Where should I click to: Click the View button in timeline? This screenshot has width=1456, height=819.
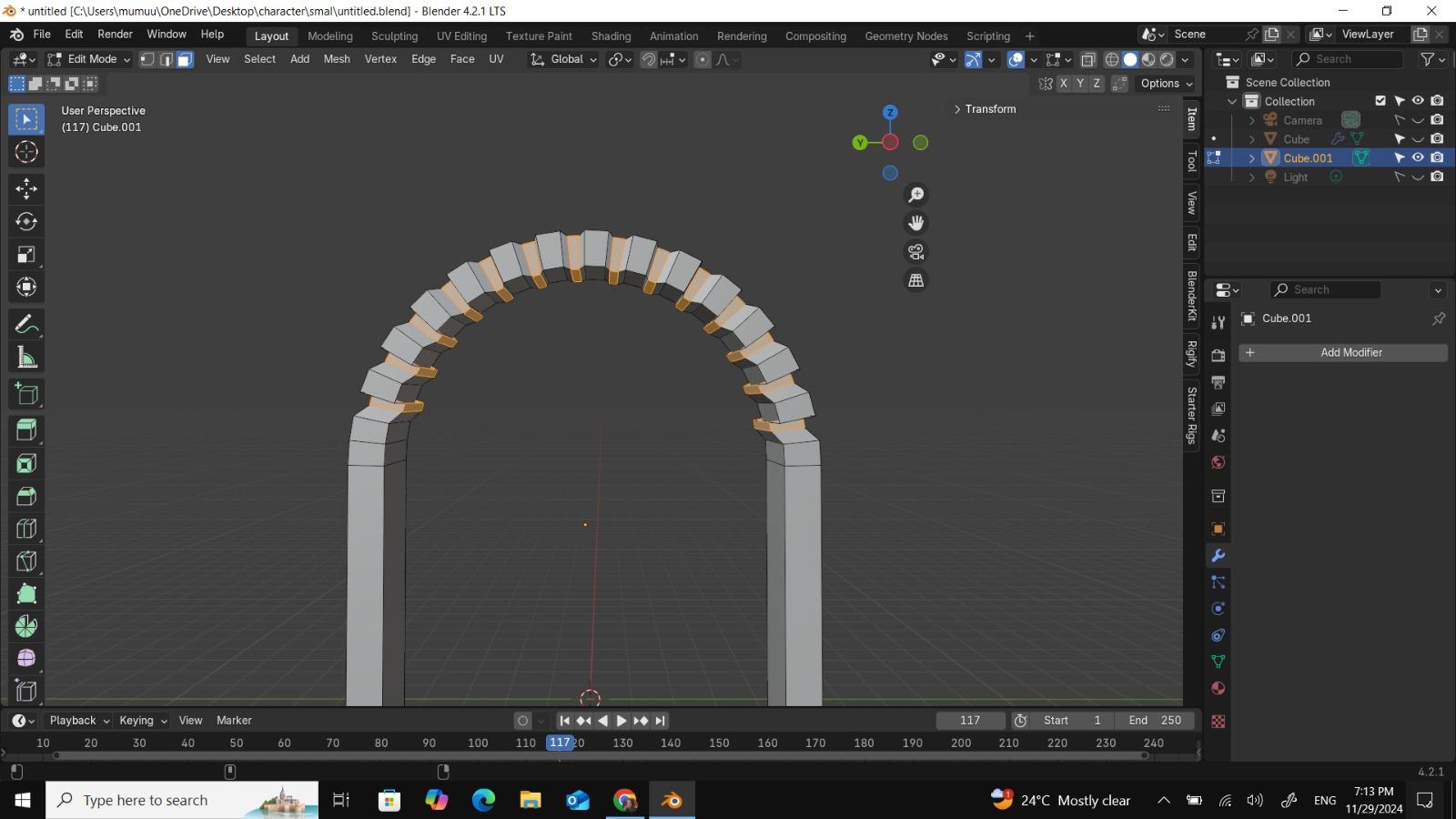tap(190, 720)
